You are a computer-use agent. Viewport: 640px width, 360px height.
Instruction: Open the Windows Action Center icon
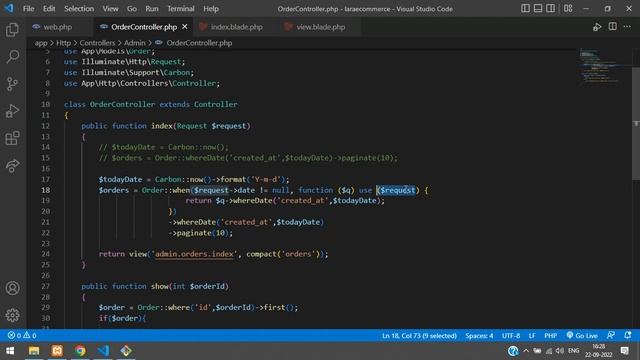click(x=624, y=351)
